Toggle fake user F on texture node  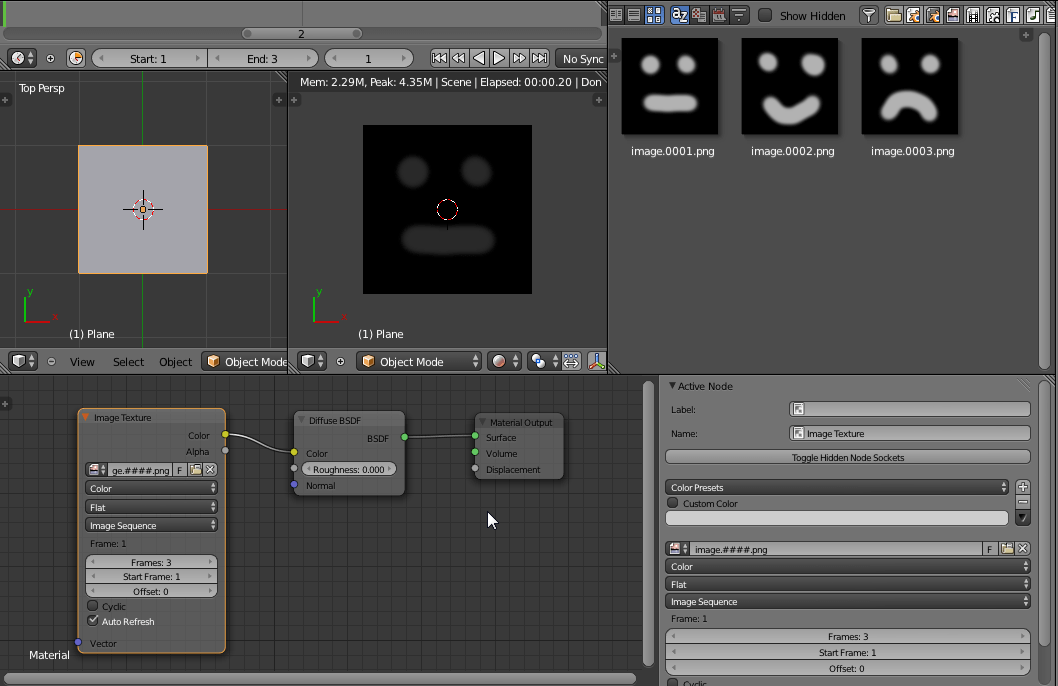click(180, 469)
